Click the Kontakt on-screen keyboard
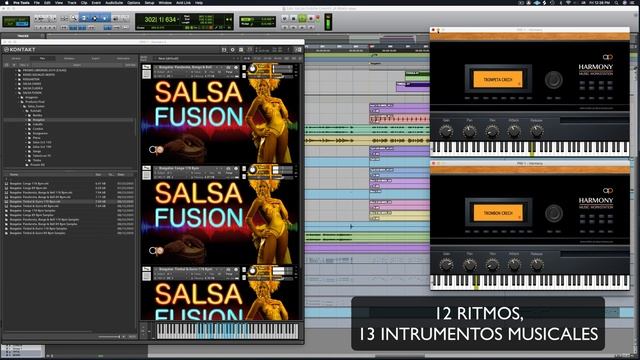Image resolution: width=640 pixels, height=360 pixels. point(228,331)
